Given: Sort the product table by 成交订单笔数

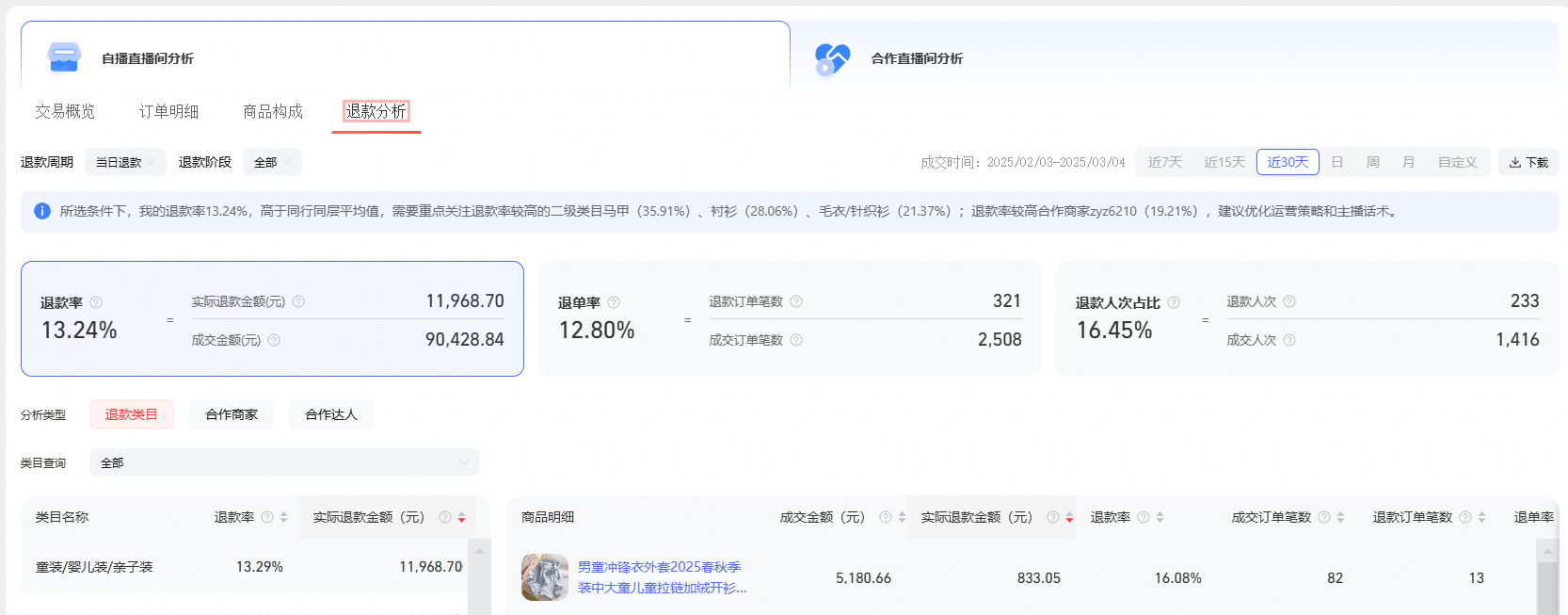Looking at the screenshot, I should coord(1340,517).
